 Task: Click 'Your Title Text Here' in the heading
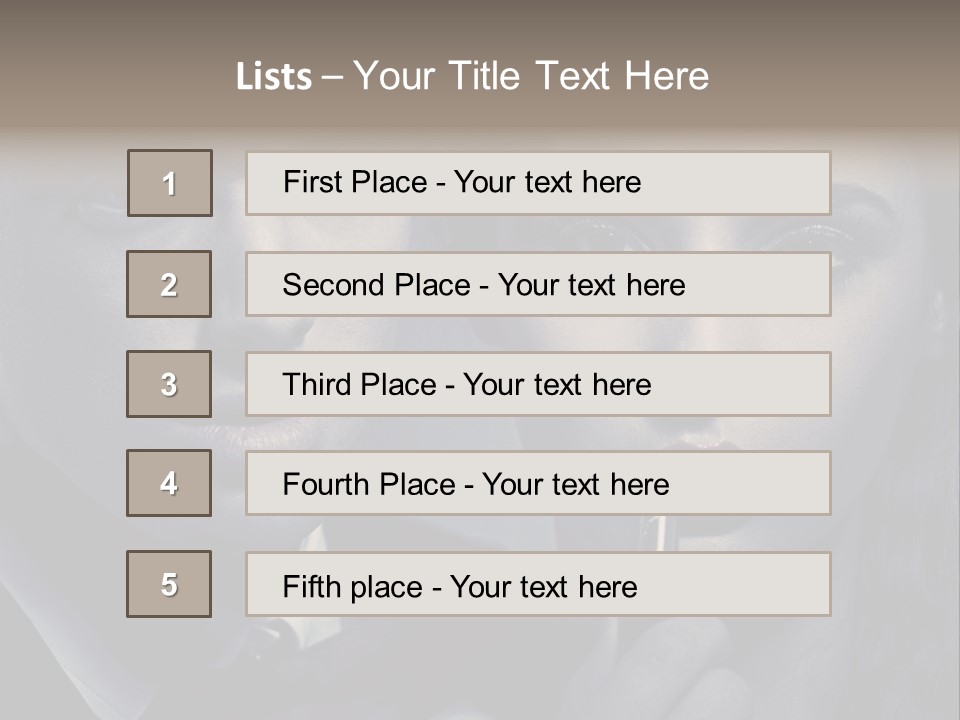(531, 76)
